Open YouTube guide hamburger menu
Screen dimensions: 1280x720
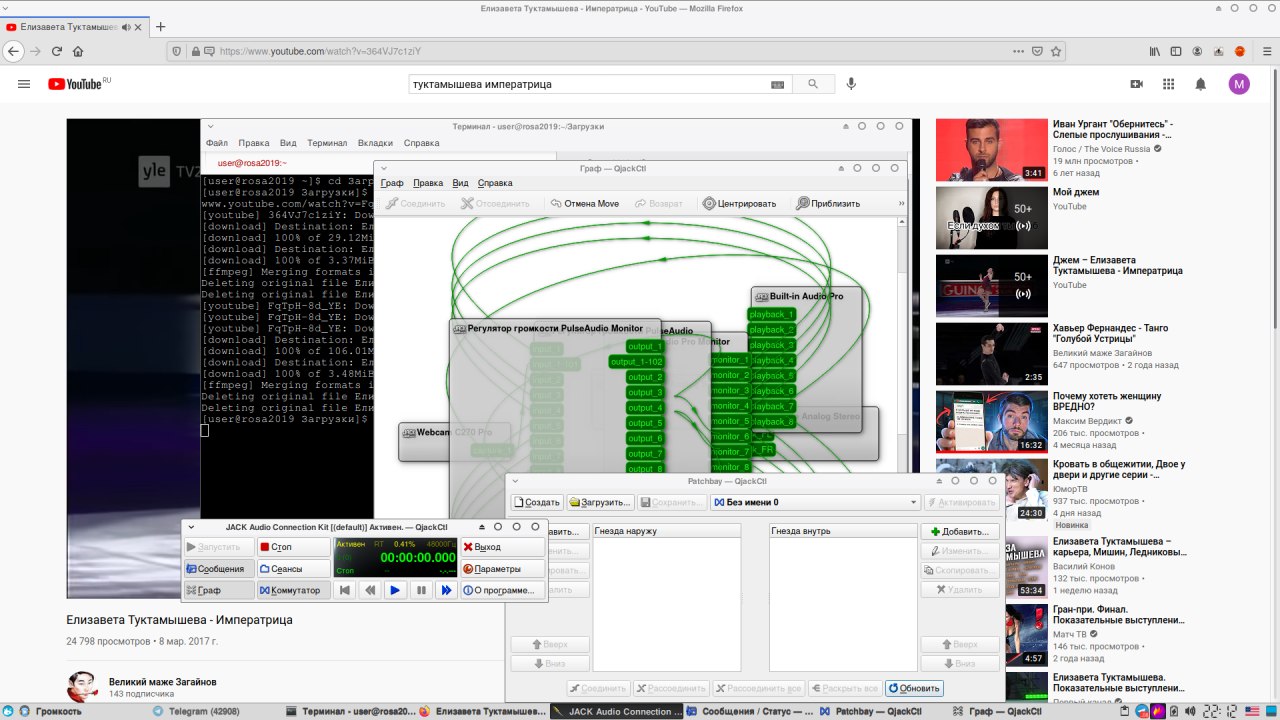coord(24,84)
